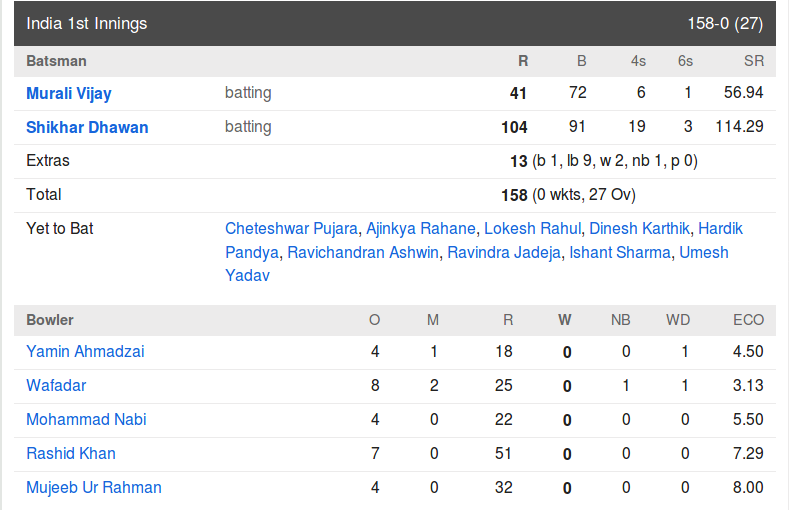Click the Batsman column header
Screen dimensions: 795x510
coord(56,61)
